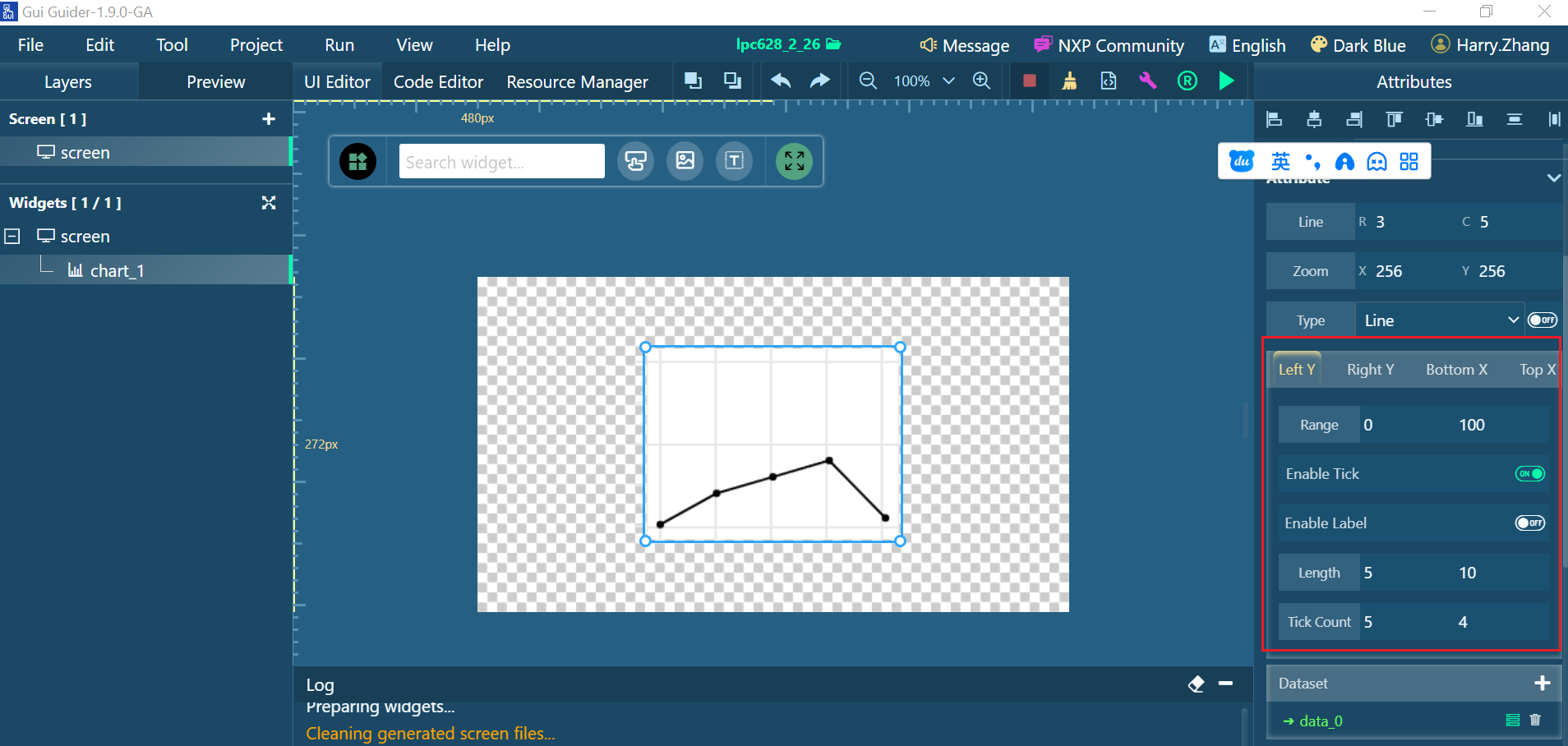Image resolution: width=1568 pixels, height=746 pixels.
Task: Distribute widgets horizontally
Action: pos(1554,119)
